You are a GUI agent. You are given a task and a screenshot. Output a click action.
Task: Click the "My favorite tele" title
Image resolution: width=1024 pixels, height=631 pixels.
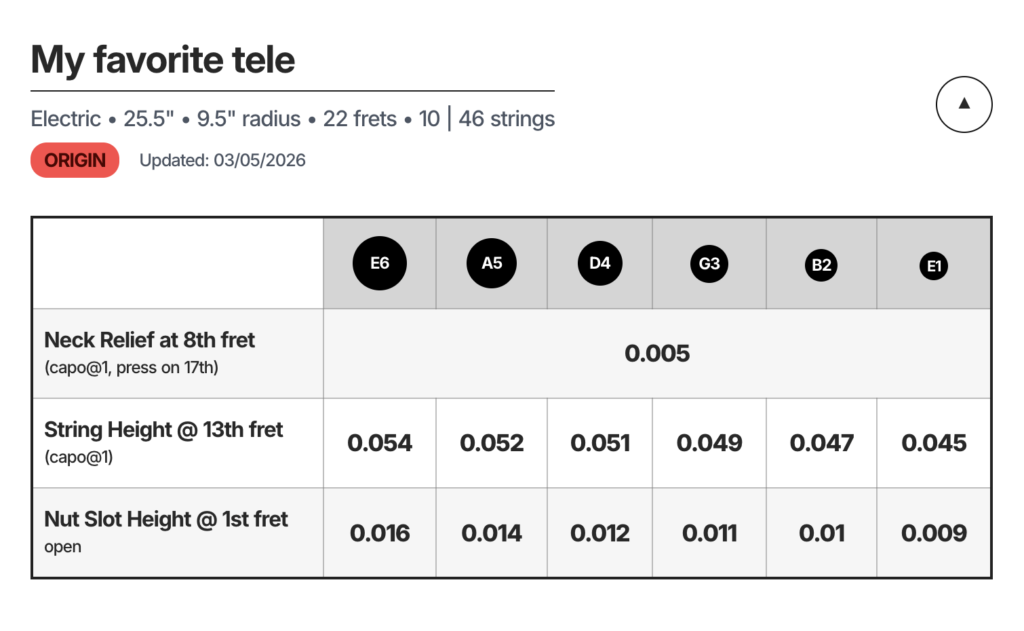tap(163, 60)
